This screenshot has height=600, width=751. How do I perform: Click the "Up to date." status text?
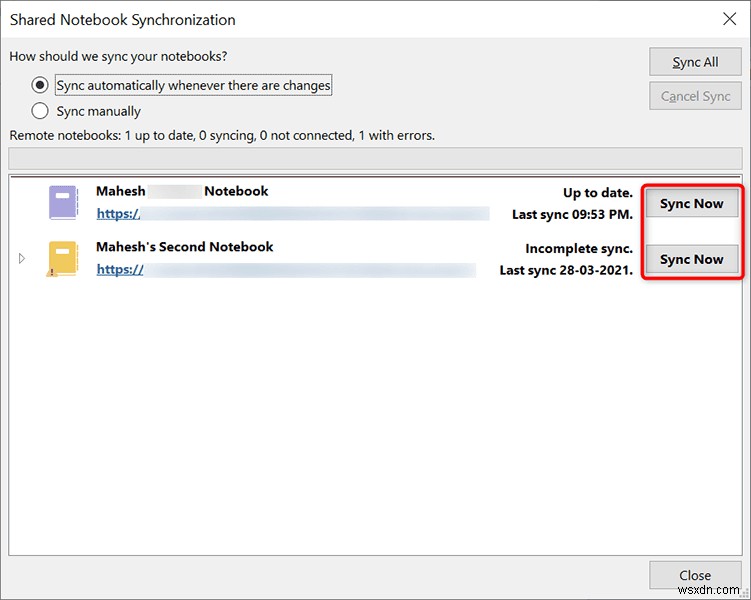pyautogui.click(x=597, y=193)
